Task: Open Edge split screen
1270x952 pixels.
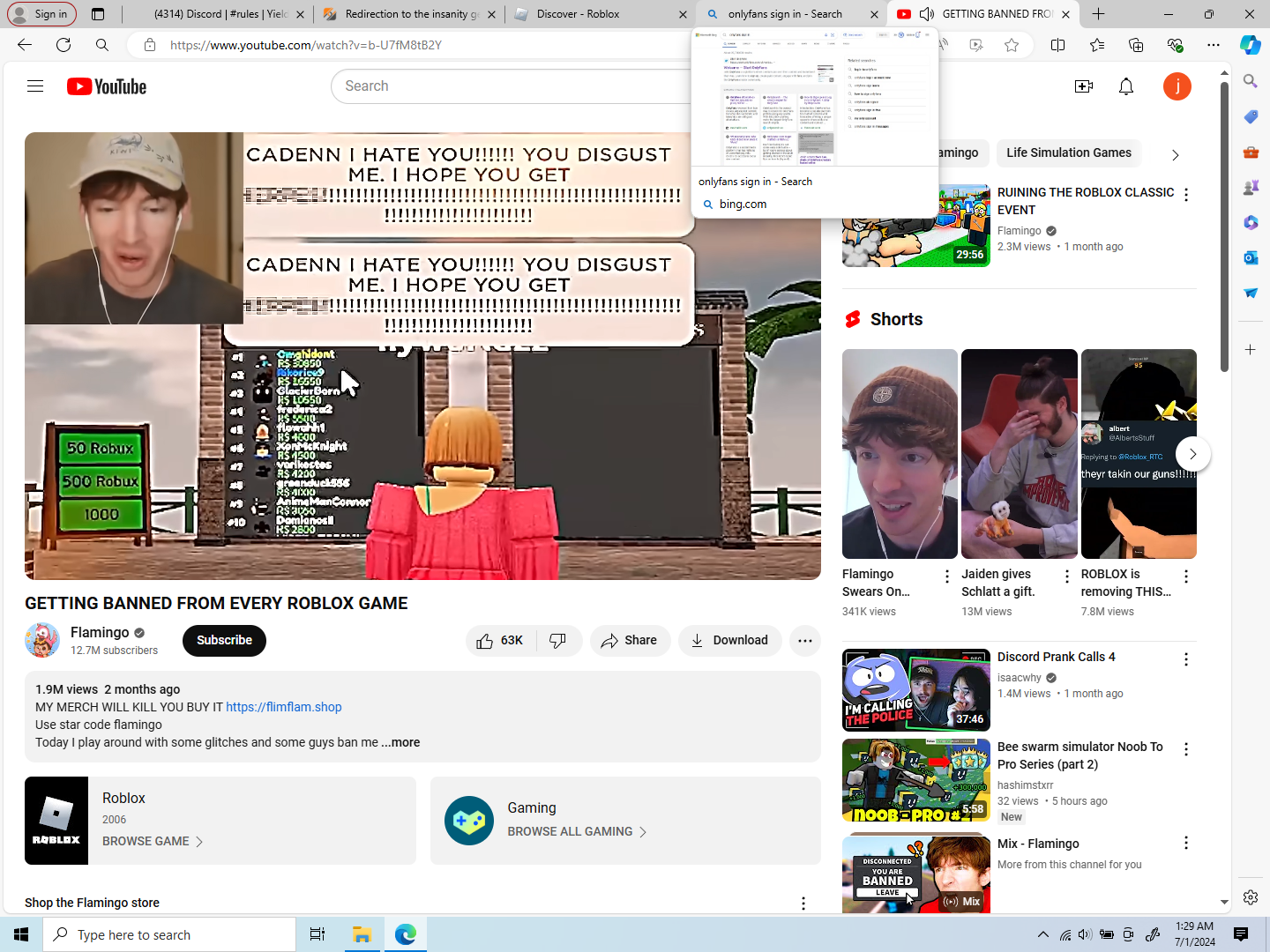Action: (x=1058, y=45)
